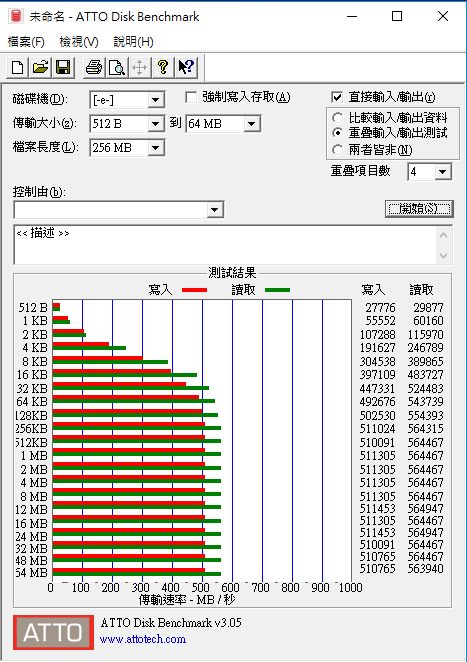Save results with the floppy disk icon

coord(63,68)
